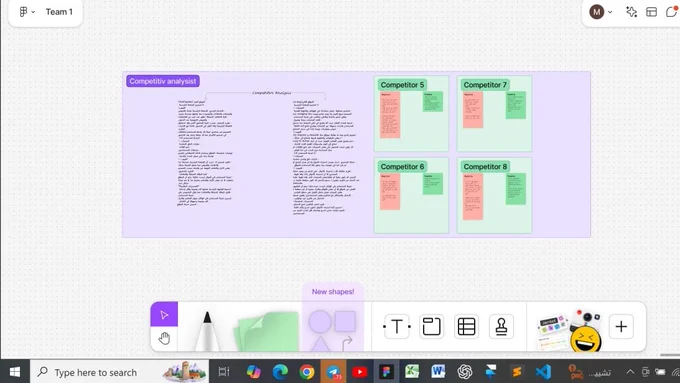
Task: Open Visual Studio Code from taskbar
Action: 543,372
